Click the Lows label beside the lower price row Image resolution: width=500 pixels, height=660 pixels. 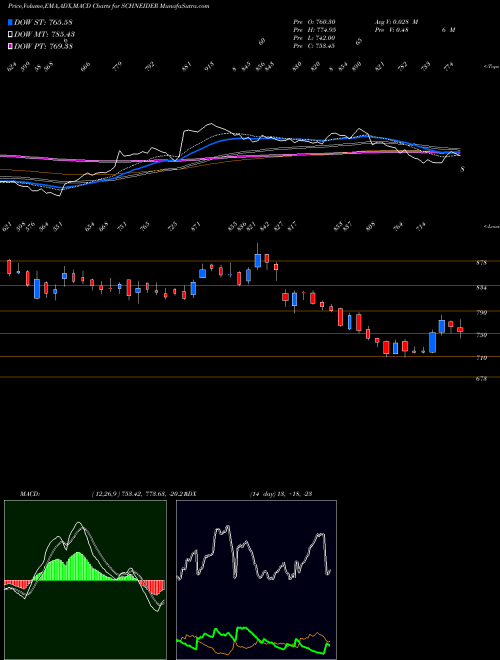coord(492,226)
